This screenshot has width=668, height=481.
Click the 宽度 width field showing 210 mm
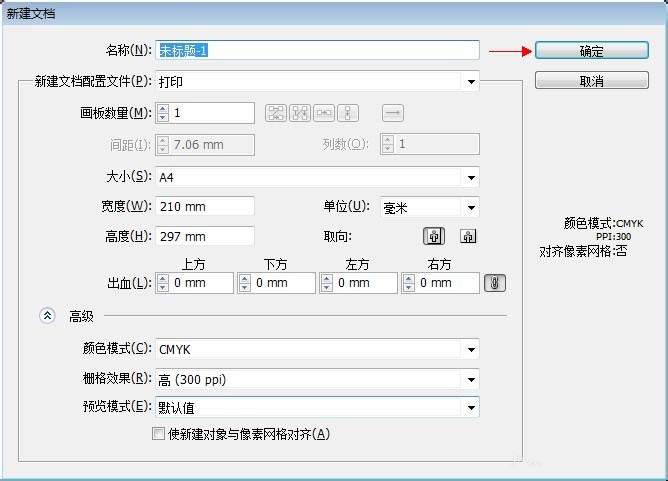point(205,207)
